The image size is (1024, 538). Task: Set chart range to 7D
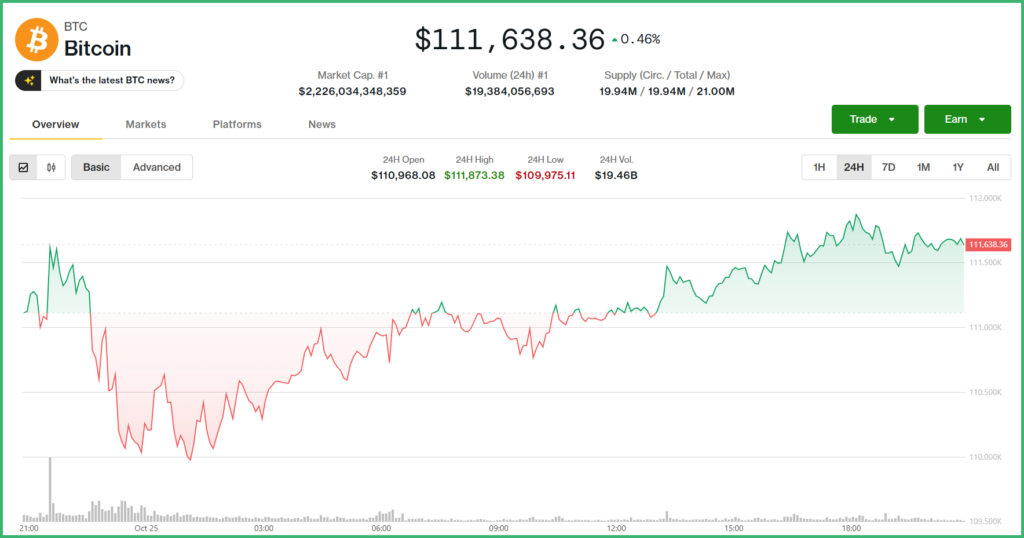tap(888, 167)
